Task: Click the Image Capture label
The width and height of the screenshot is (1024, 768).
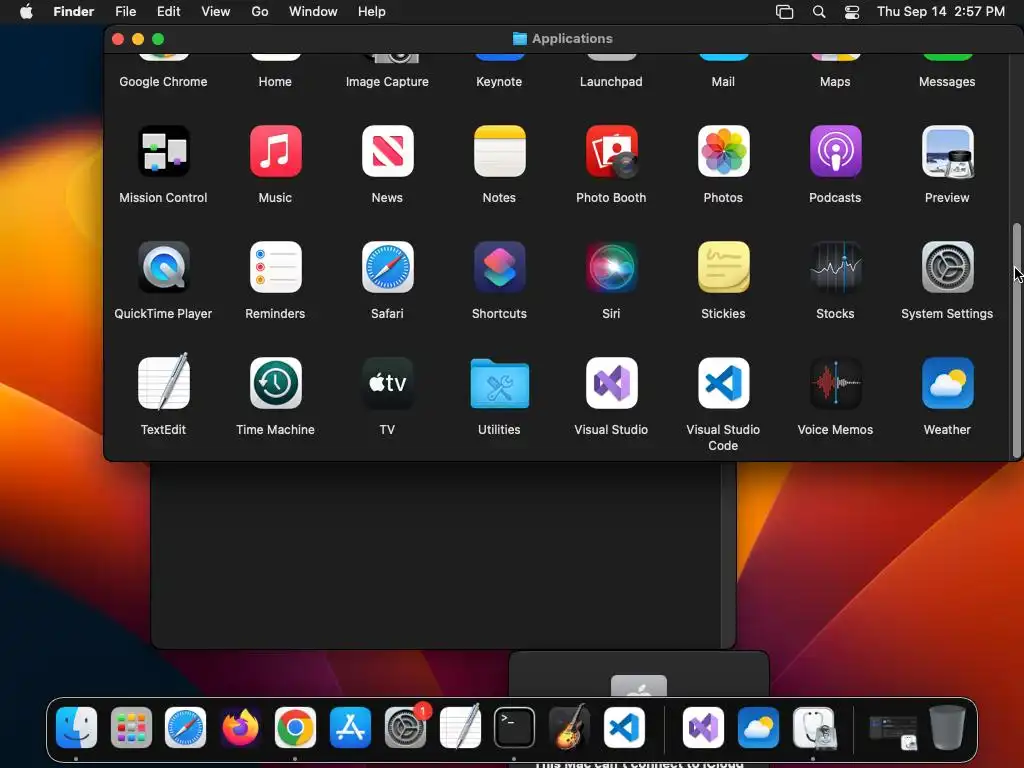Action: (387, 82)
